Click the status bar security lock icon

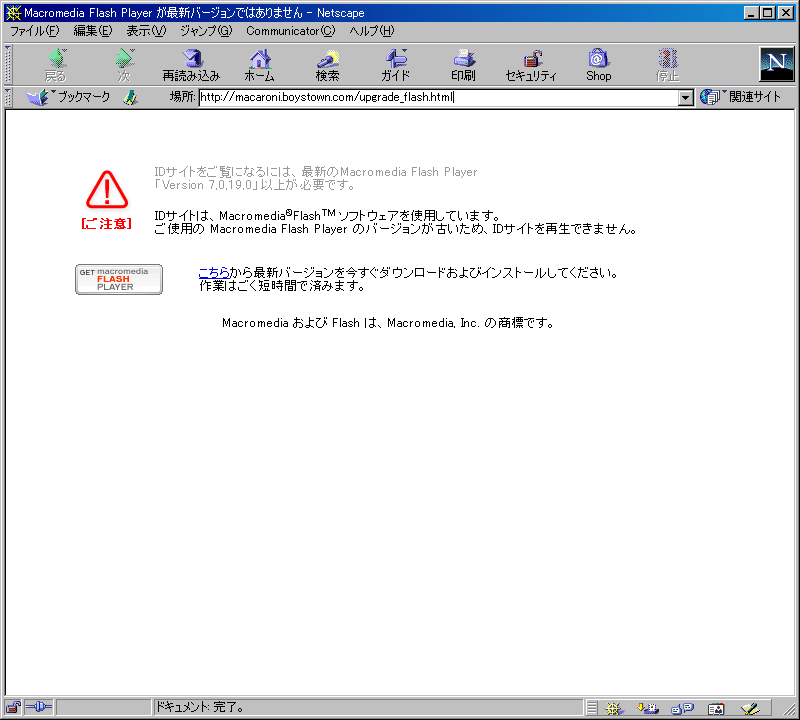(x=13, y=707)
